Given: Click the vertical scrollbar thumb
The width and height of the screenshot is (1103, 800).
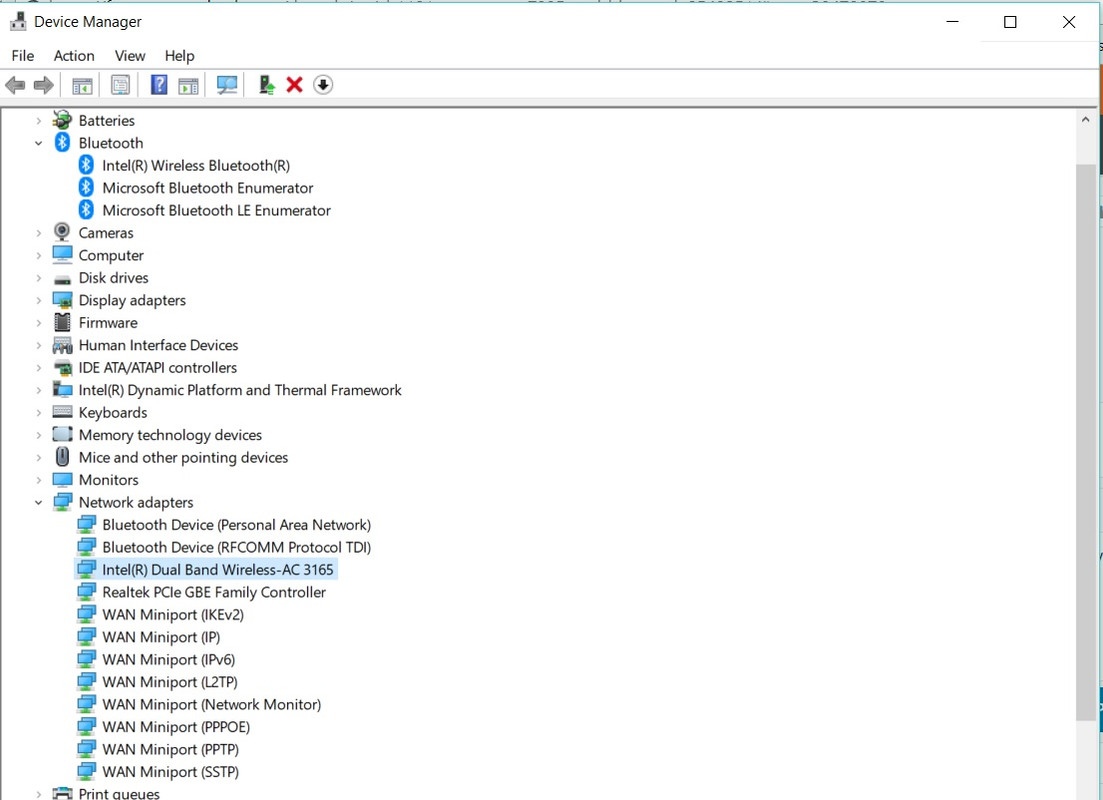Looking at the screenshot, I should pyautogui.click(x=1086, y=442).
